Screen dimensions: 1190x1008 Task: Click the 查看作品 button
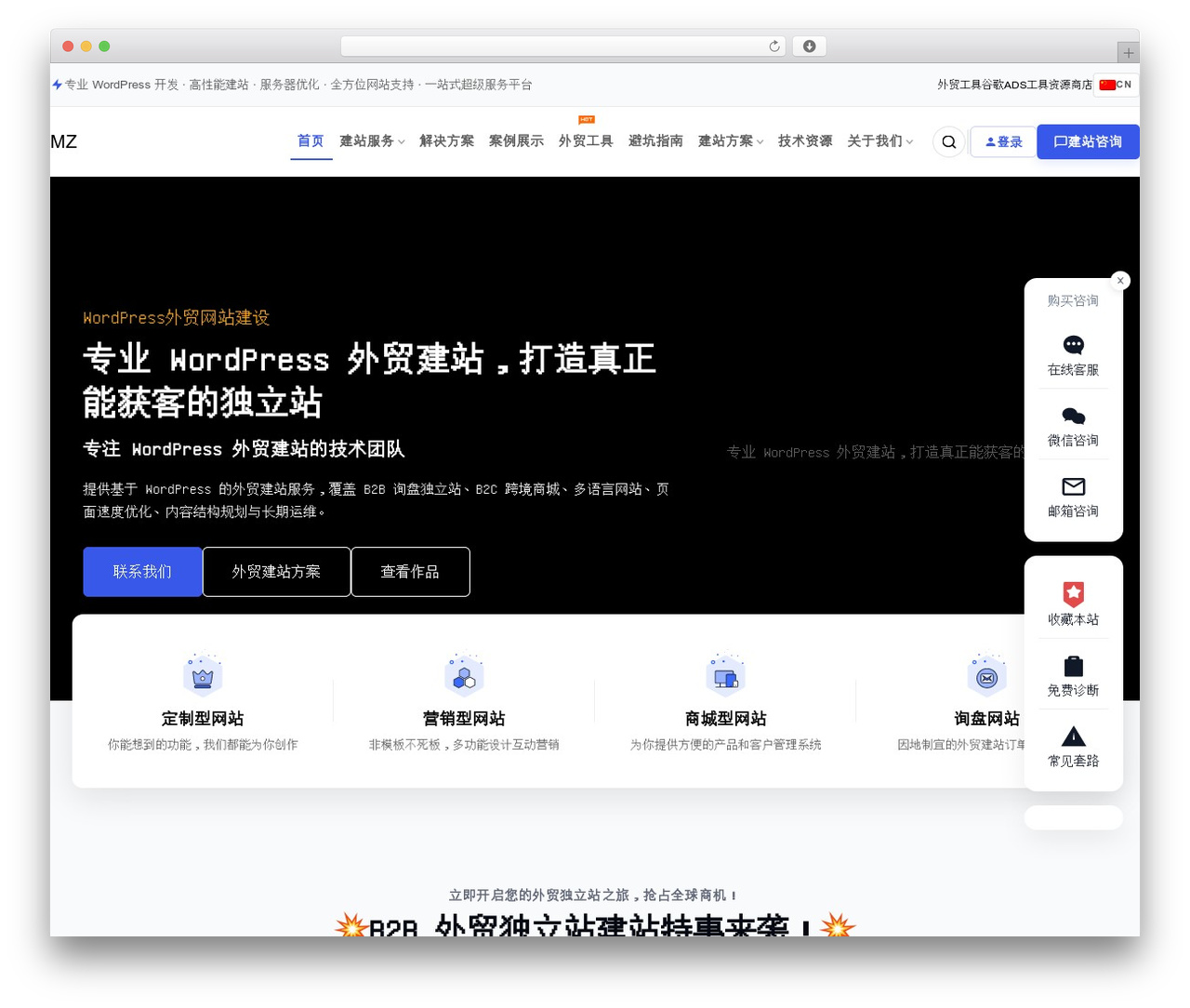pyautogui.click(x=410, y=572)
